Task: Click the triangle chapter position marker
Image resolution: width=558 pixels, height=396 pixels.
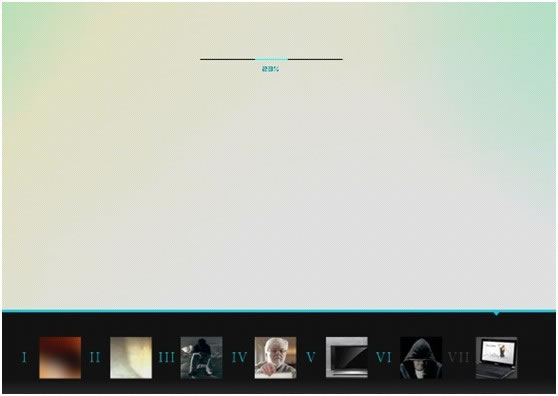Action: coord(496,314)
